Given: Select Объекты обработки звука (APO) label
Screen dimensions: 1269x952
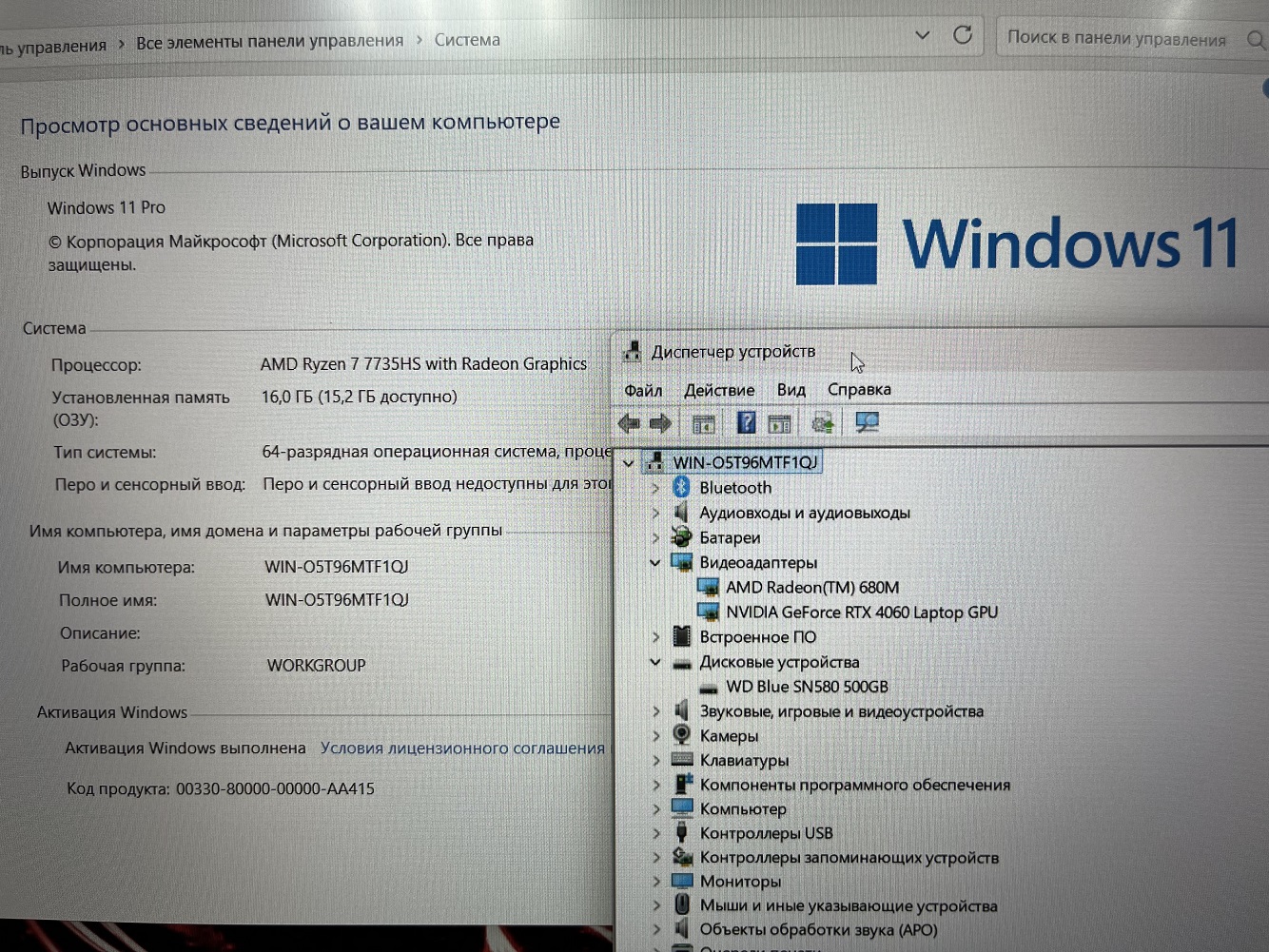Looking at the screenshot, I should point(819,929).
